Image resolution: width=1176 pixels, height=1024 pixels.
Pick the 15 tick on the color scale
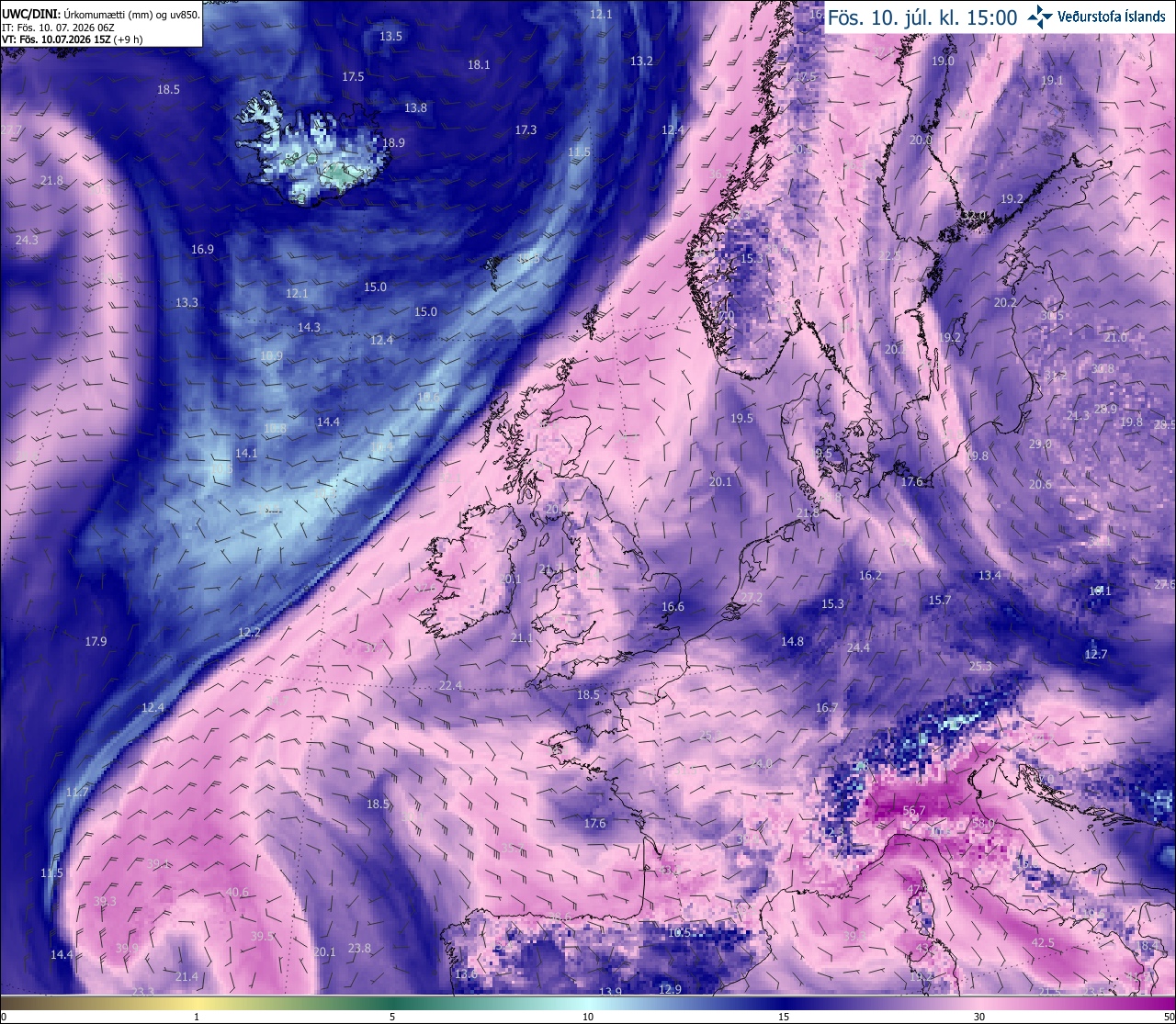pyautogui.click(x=784, y=1017)
